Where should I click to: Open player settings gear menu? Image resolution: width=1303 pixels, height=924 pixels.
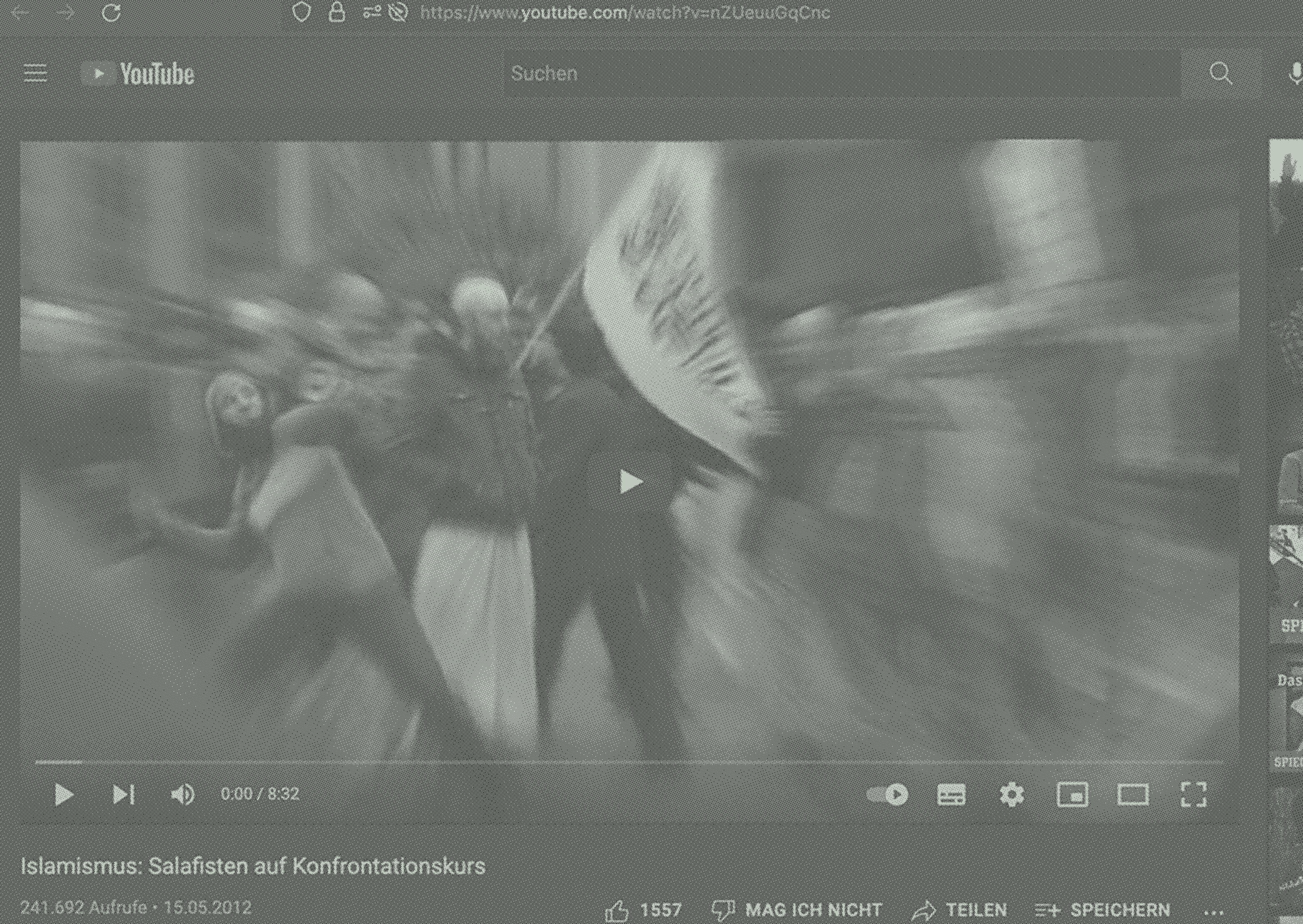pyautogui.click(x=1012, y=795)
